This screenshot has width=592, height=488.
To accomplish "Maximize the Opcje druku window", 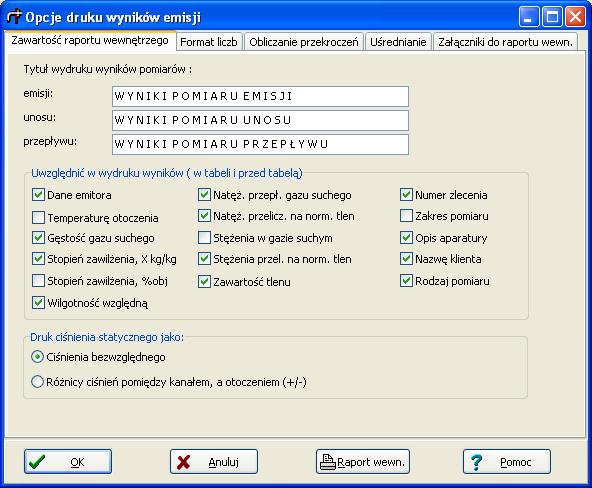I will pos(552,17).
